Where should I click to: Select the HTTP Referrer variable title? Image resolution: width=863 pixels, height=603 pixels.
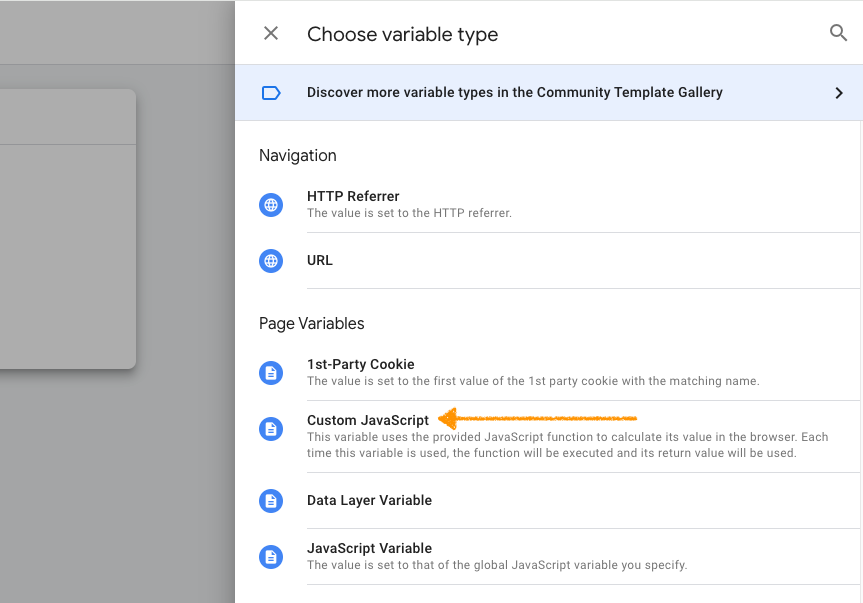pyautogui.click(x=353, y=197)
